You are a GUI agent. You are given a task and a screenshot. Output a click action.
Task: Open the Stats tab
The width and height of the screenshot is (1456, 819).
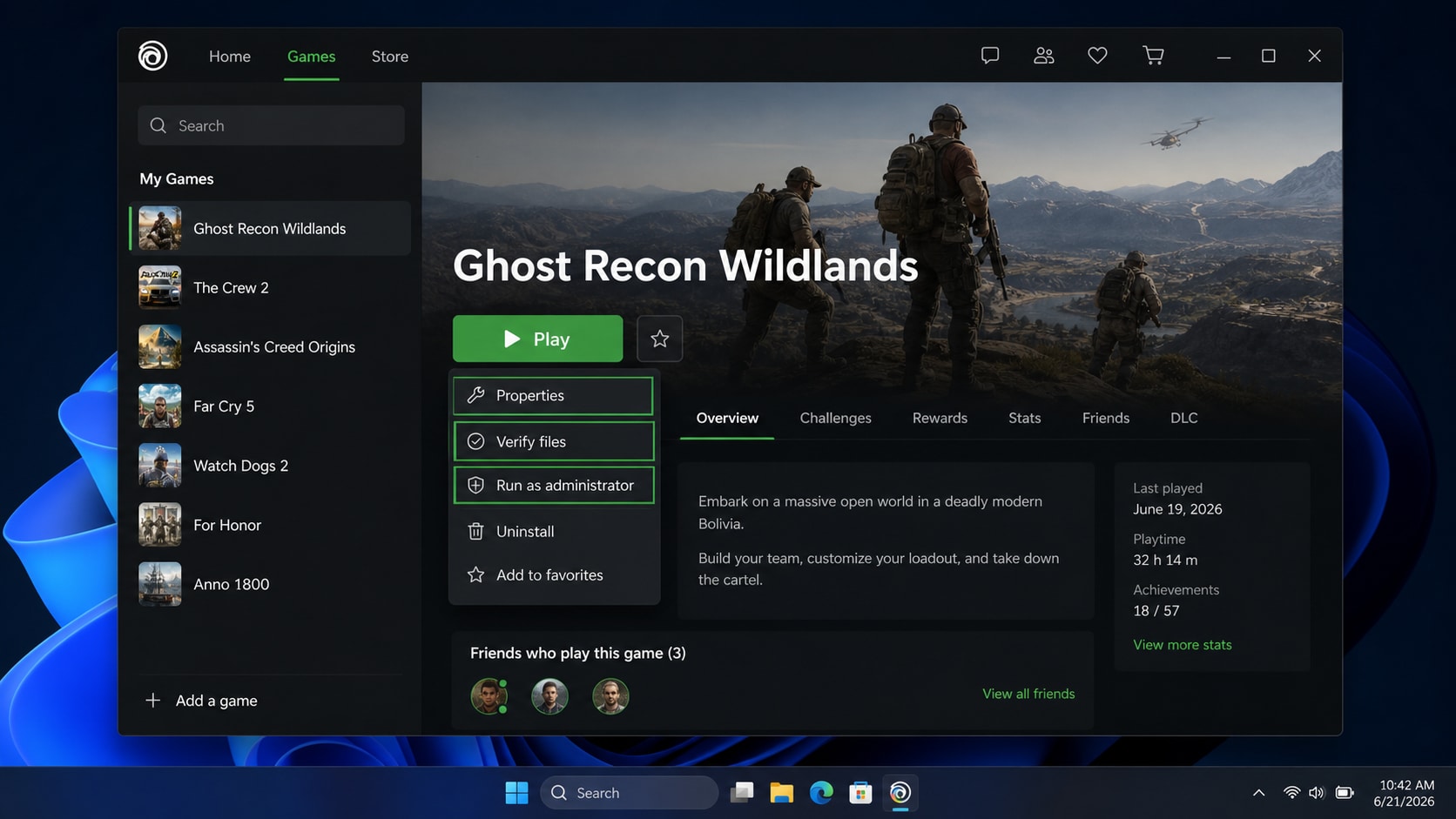click(x=1024, y=418)
